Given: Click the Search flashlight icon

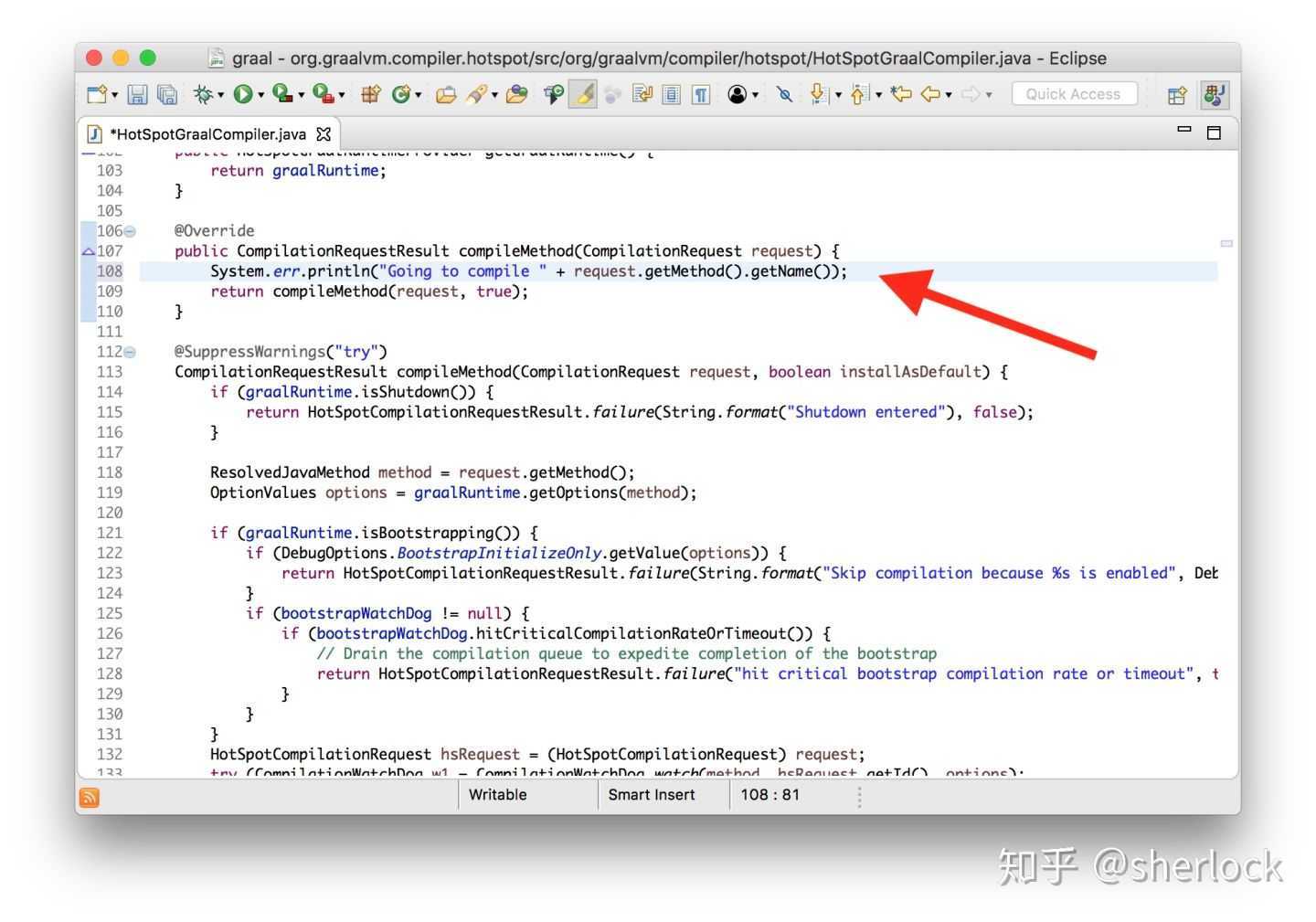Looking at the screenshot, I should point(476,94).
